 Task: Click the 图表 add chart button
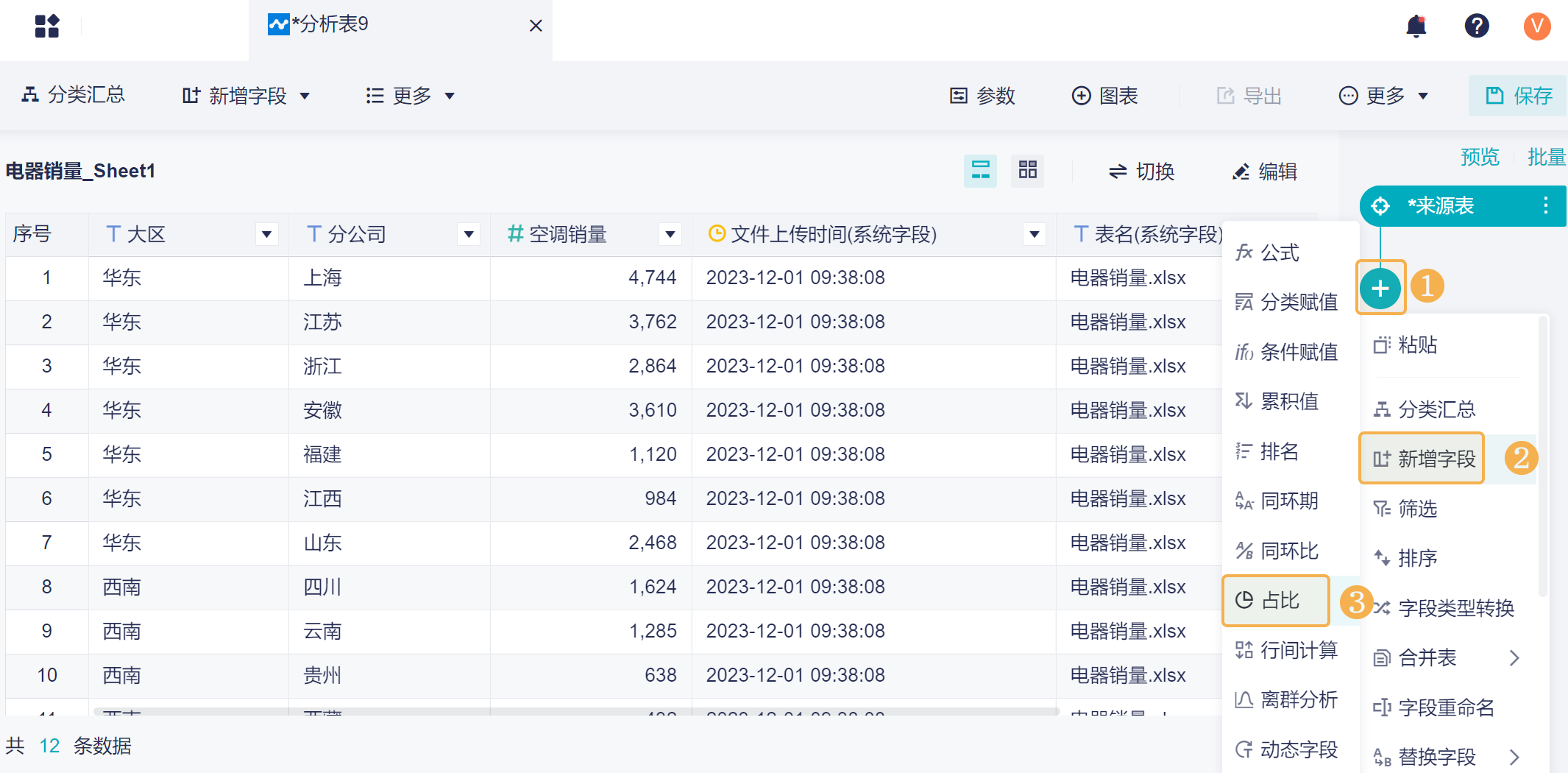point(1104,95)
